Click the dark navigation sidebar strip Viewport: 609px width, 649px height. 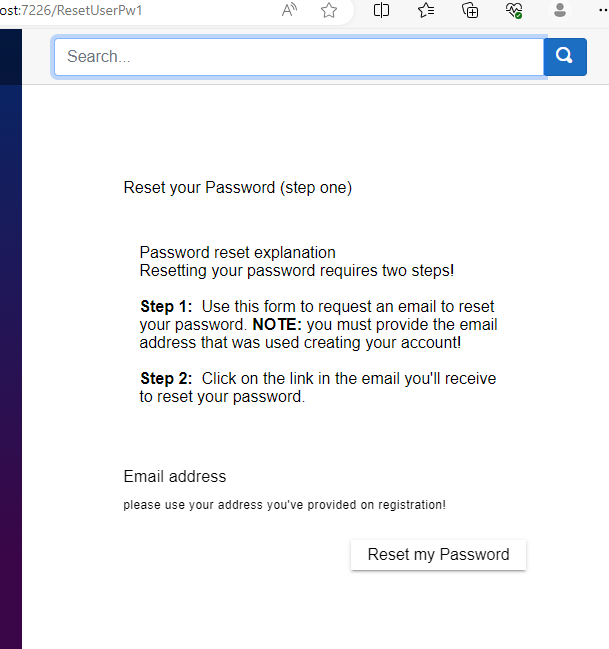pyautogui.click(x=11, y=339)
